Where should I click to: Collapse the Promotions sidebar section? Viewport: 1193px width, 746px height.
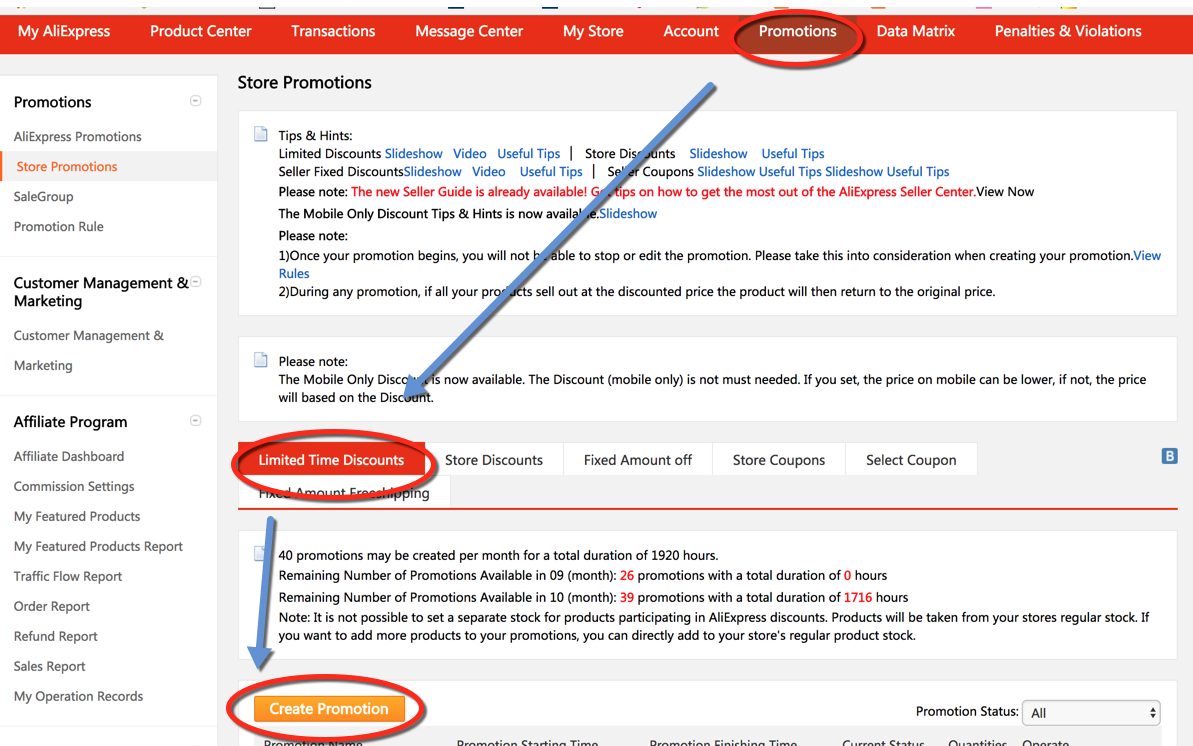[x=196, y=100]
